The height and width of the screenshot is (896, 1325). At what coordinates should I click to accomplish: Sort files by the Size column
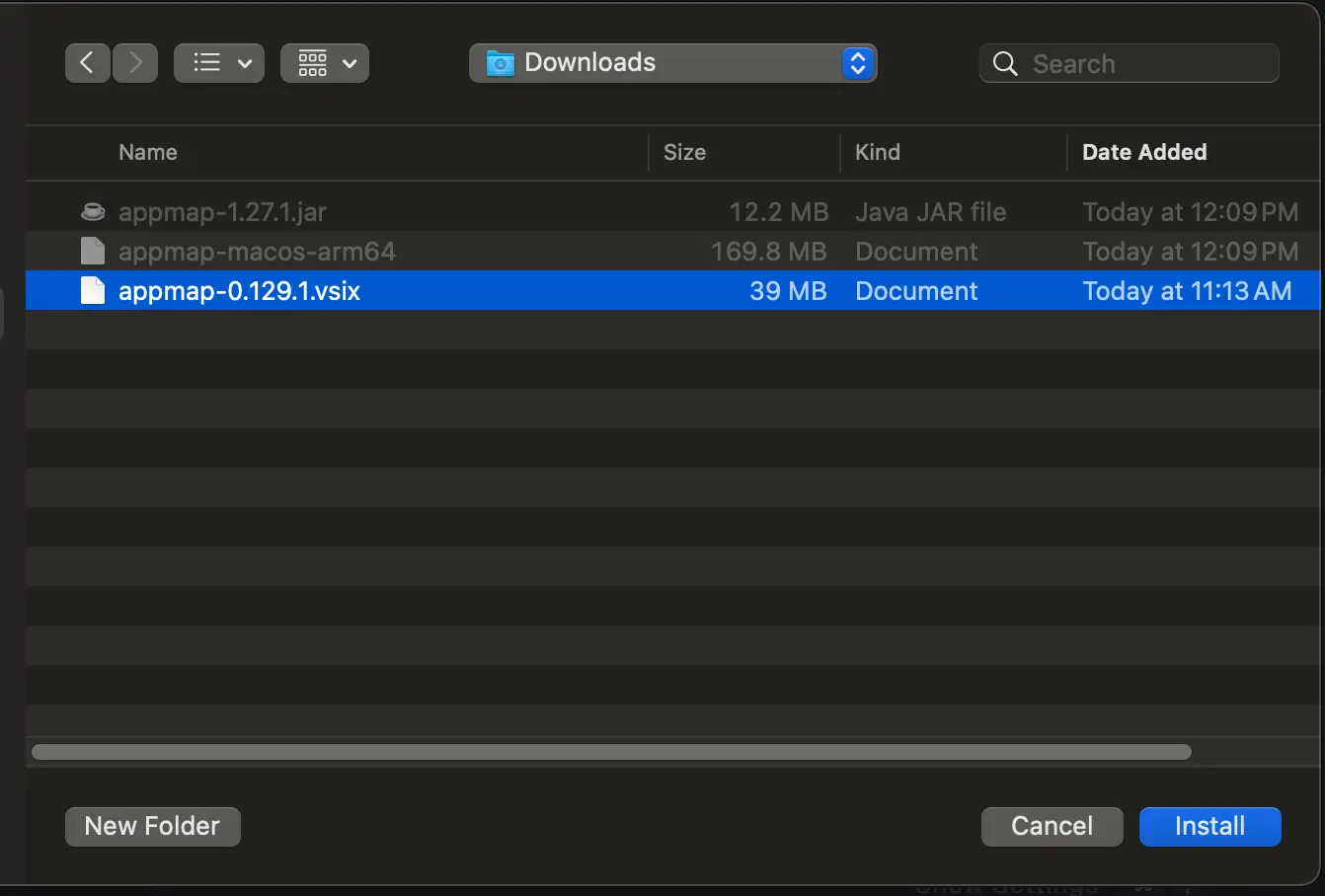(x=684, y=152)
